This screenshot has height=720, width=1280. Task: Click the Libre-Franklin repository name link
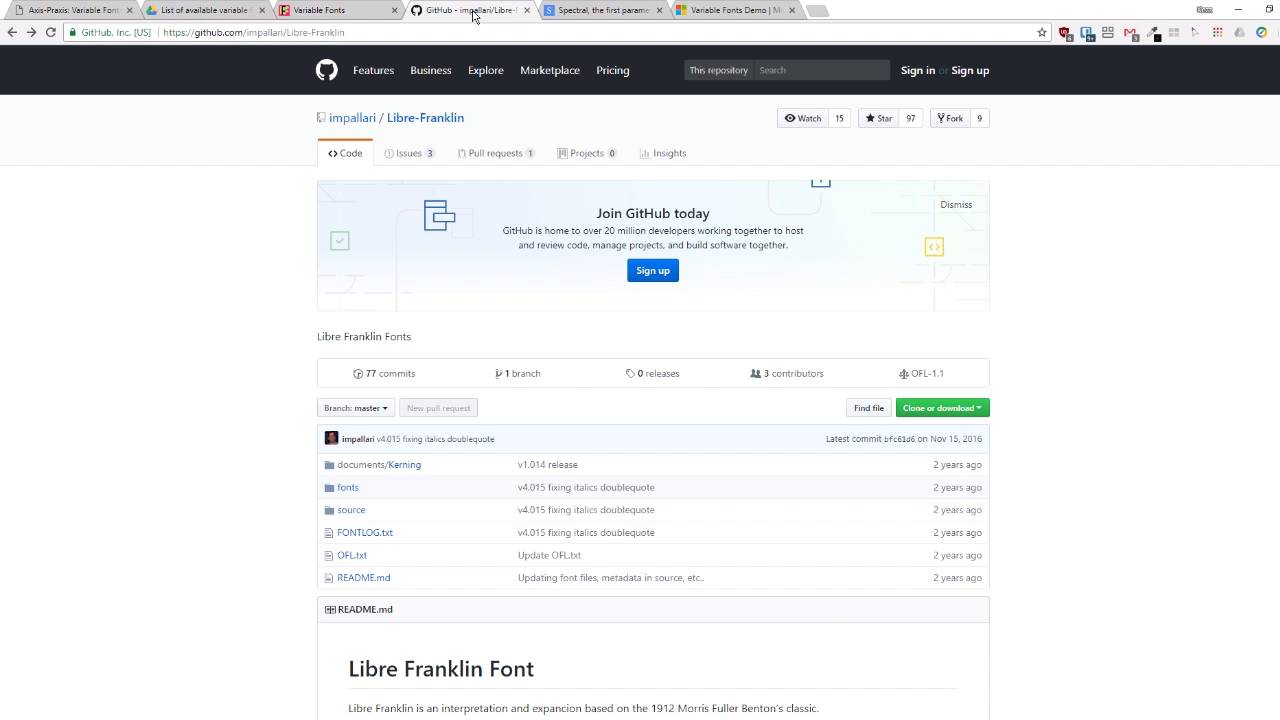click(x=425, y=118)
